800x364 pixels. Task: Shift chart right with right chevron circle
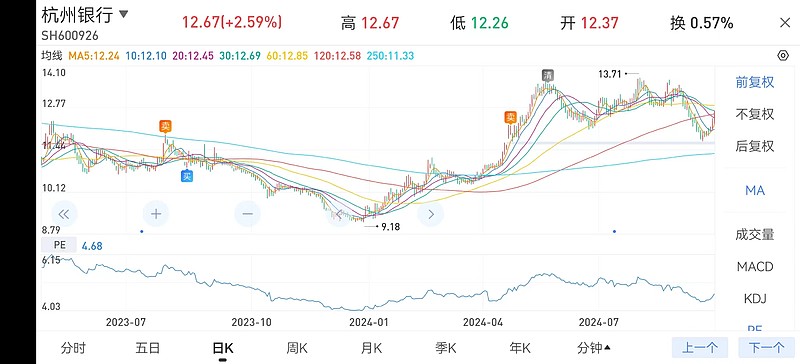[431, 214]
